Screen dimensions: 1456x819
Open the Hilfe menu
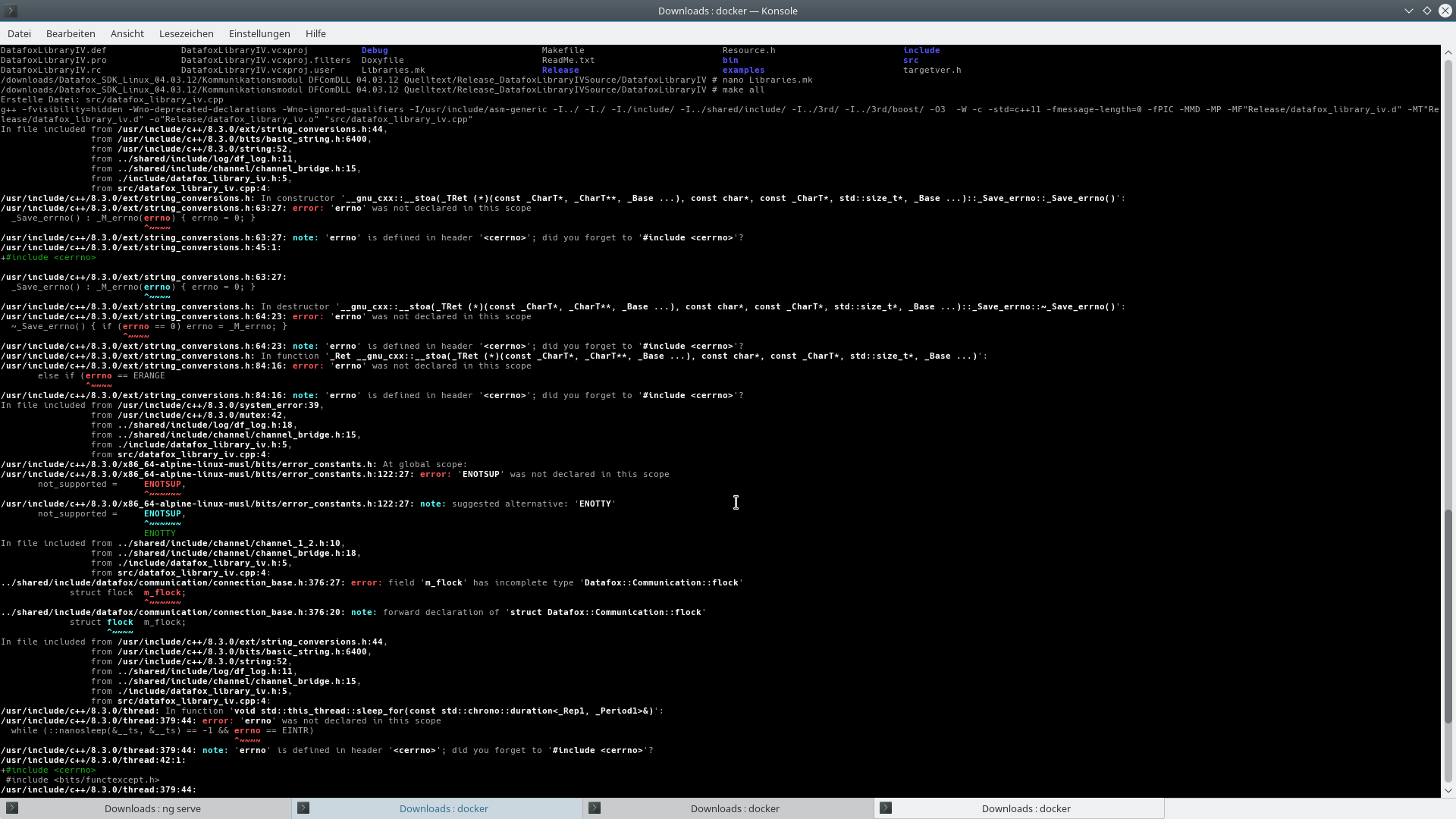pyautogui.click(x=315, y=33)
